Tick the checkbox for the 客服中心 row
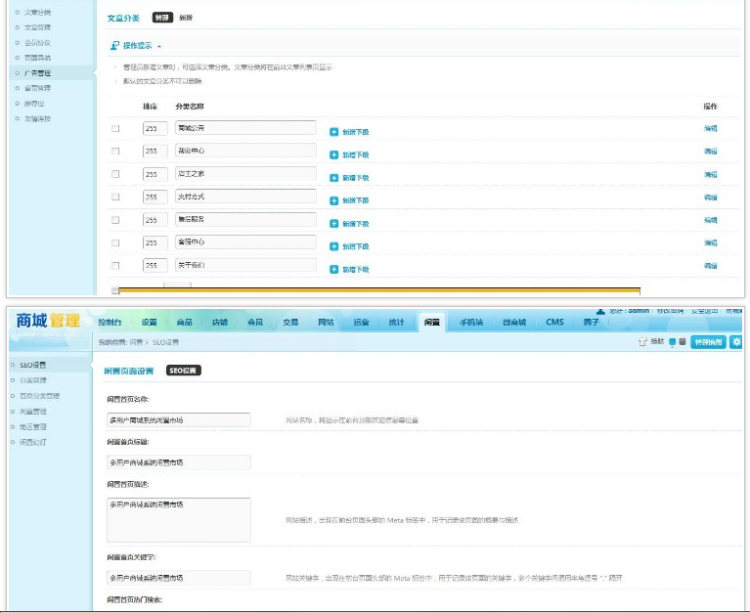The image size is (750, 613). coord(115,243)
